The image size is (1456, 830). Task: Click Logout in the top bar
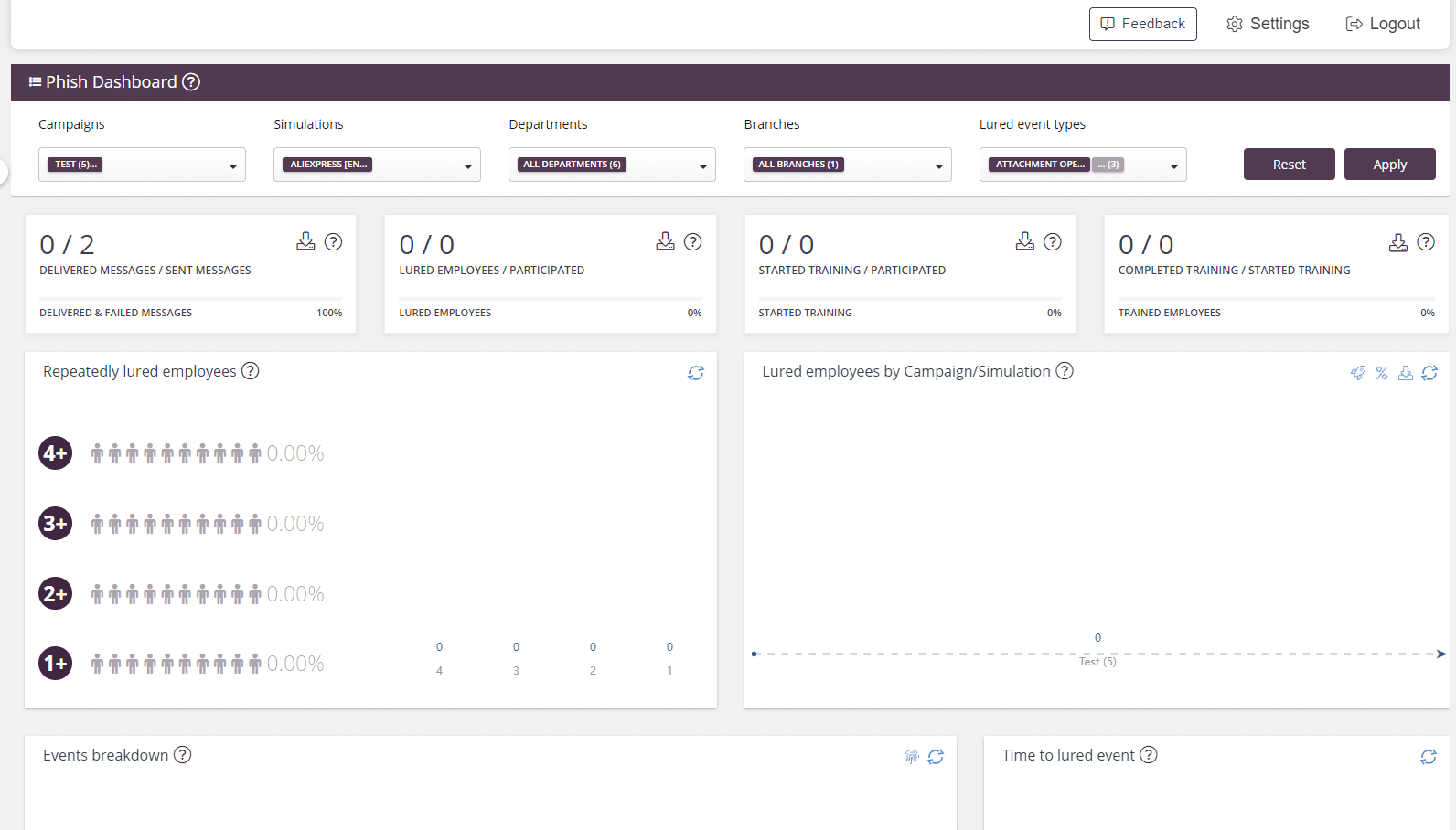click(1383, 24)
